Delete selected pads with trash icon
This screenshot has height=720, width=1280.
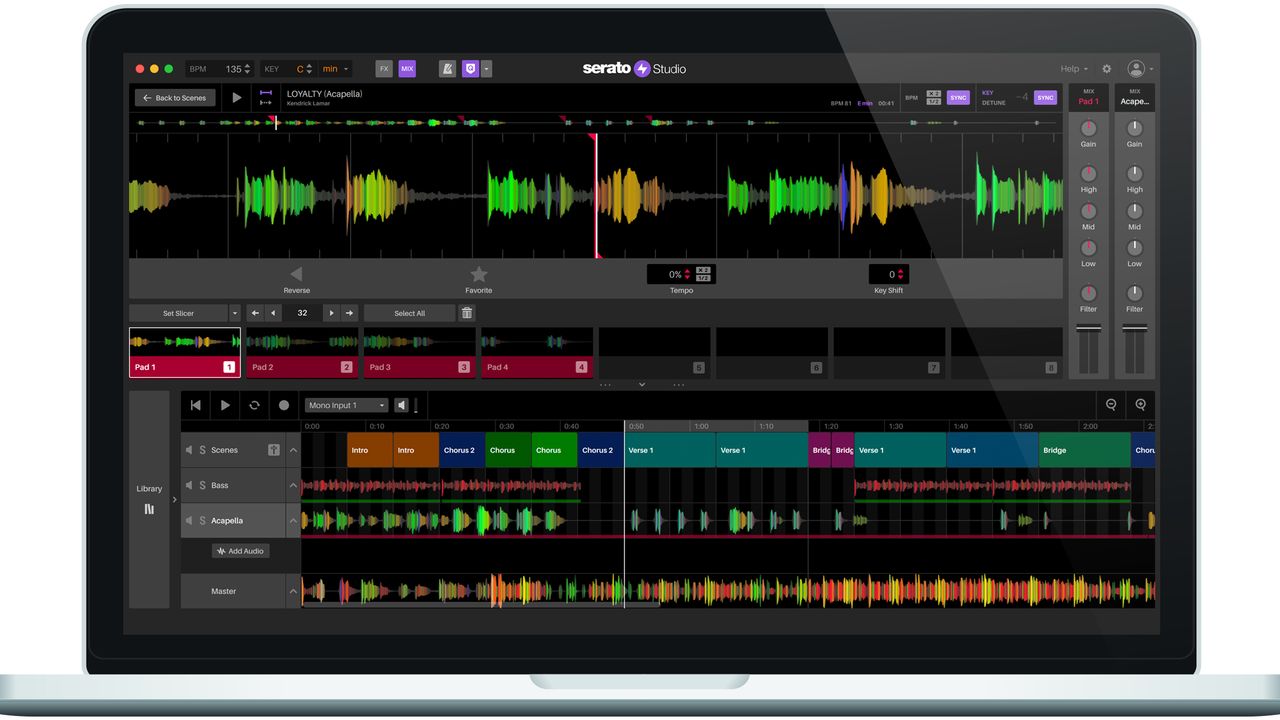pos(466,313)
